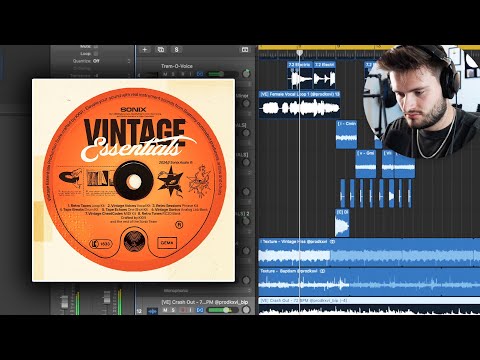This screenshot has height=360, width=480.
Task: Toggle the Loop checkbox in region inspector
Action: pyautogui.click(x=96, y=54)
